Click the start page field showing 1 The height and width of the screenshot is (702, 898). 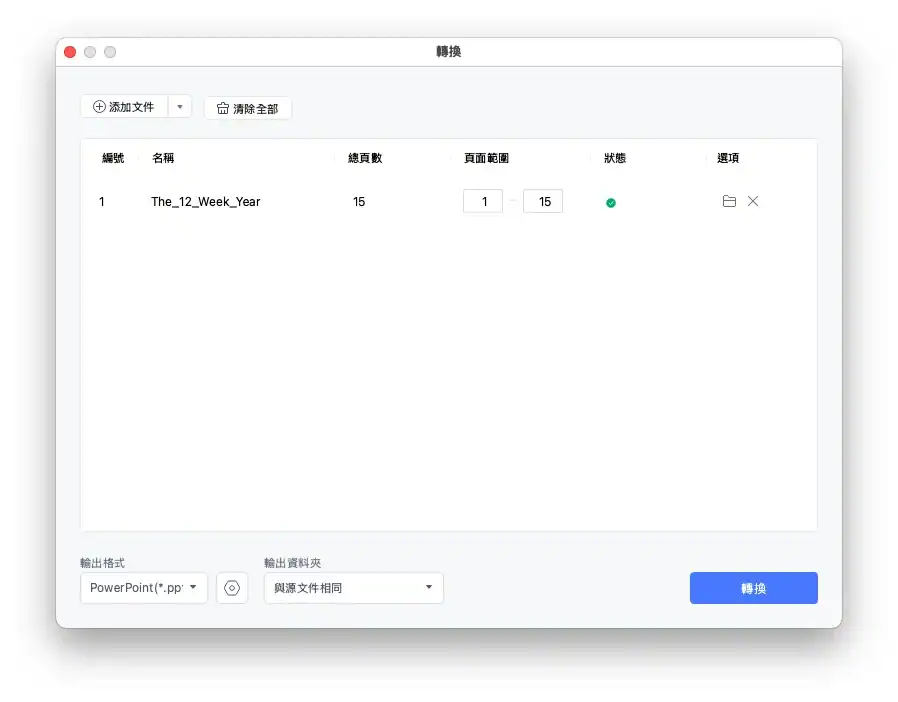point(483,202)
